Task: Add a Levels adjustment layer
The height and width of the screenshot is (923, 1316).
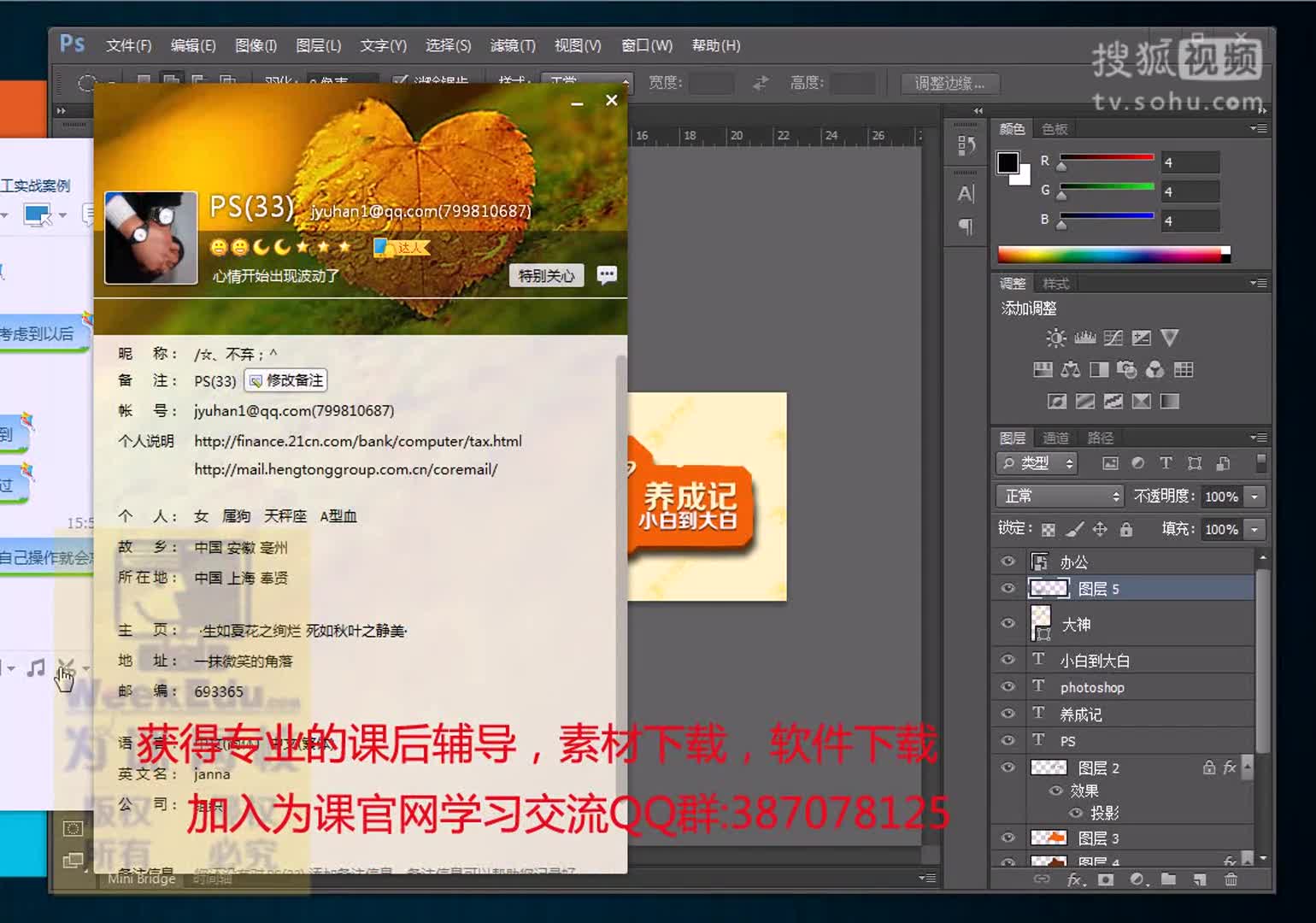Action: (1085, 338)
